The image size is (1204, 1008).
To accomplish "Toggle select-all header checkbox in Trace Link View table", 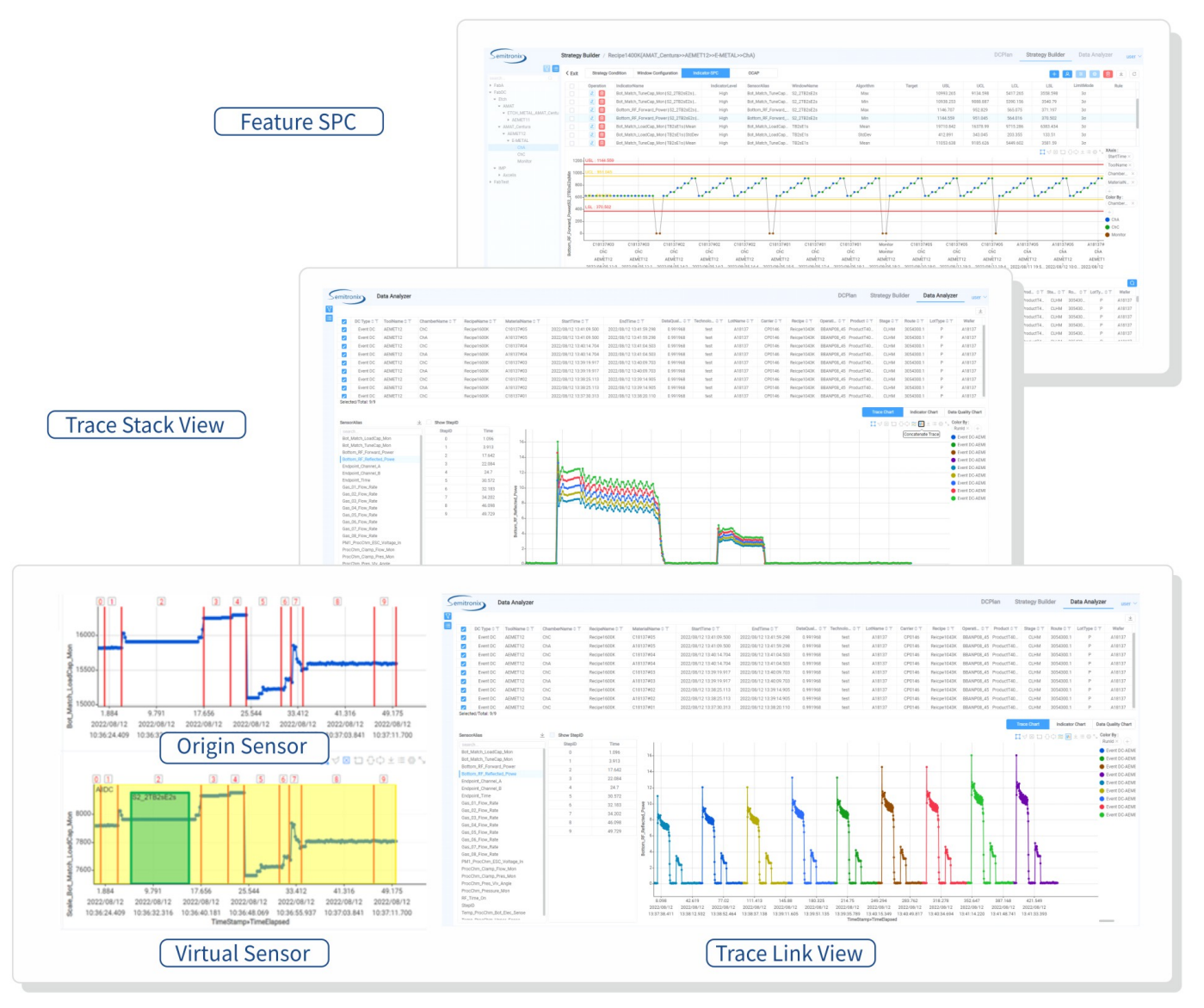I will coord(463,629).
